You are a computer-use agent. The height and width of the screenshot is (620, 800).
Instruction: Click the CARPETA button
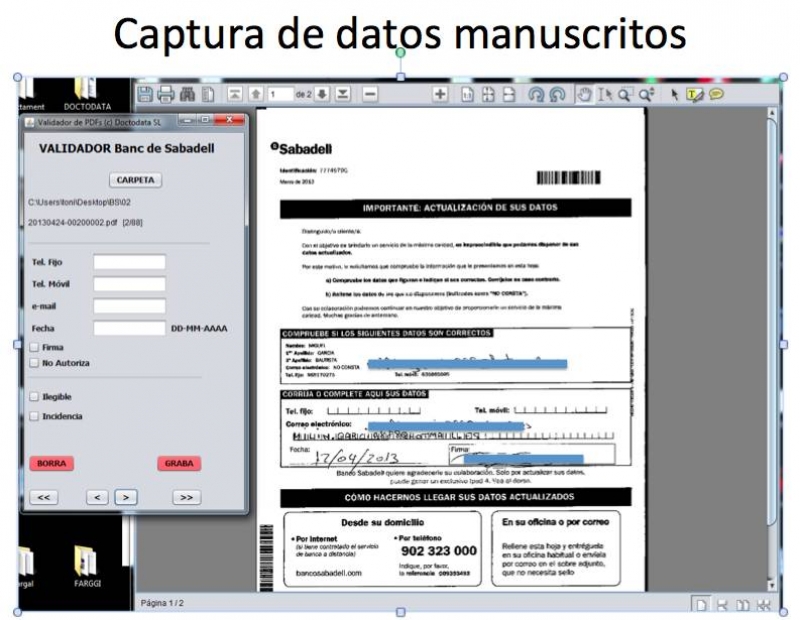[x=135, y=180]
